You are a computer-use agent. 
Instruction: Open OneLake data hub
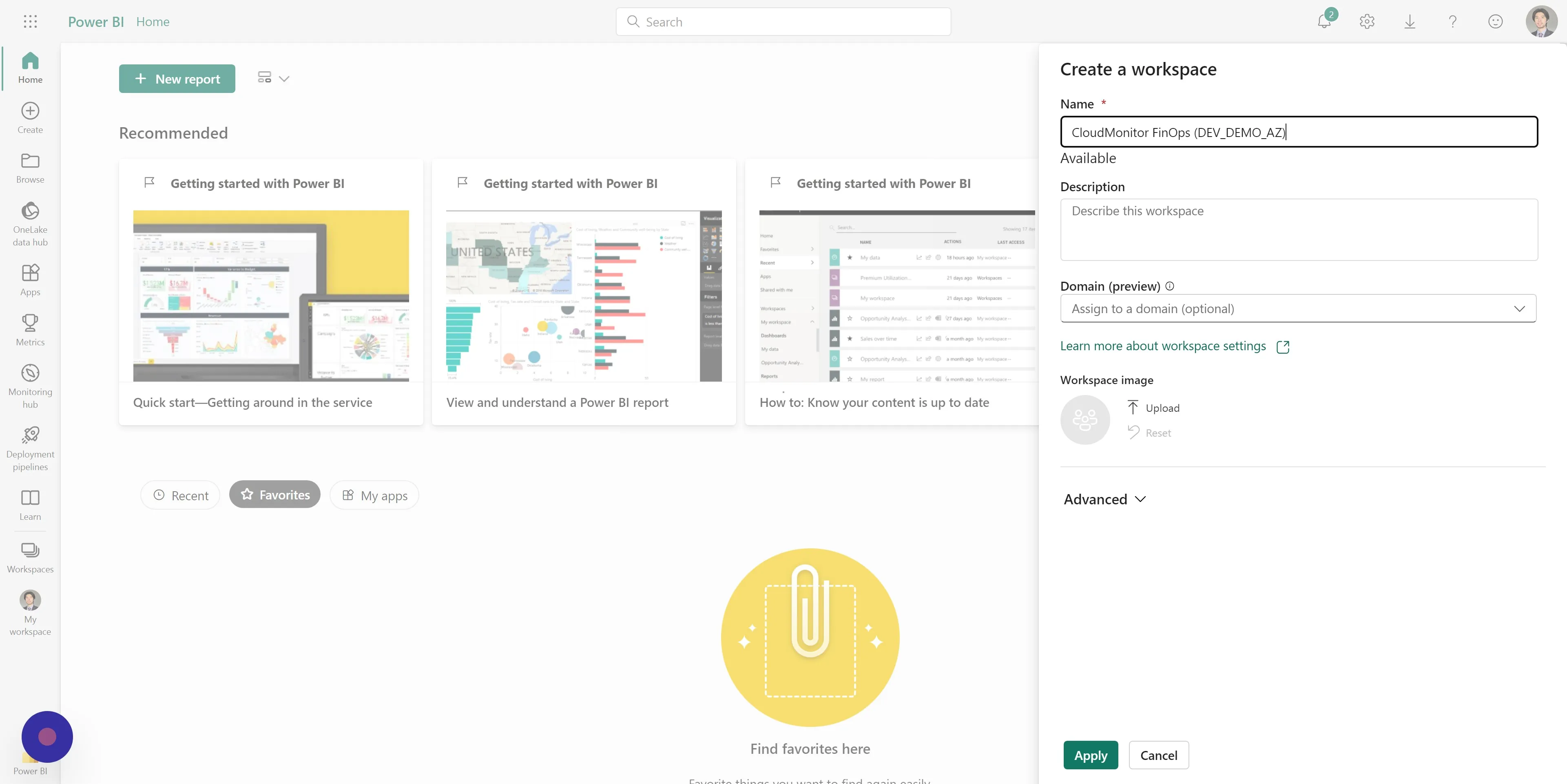click(30, 224)
